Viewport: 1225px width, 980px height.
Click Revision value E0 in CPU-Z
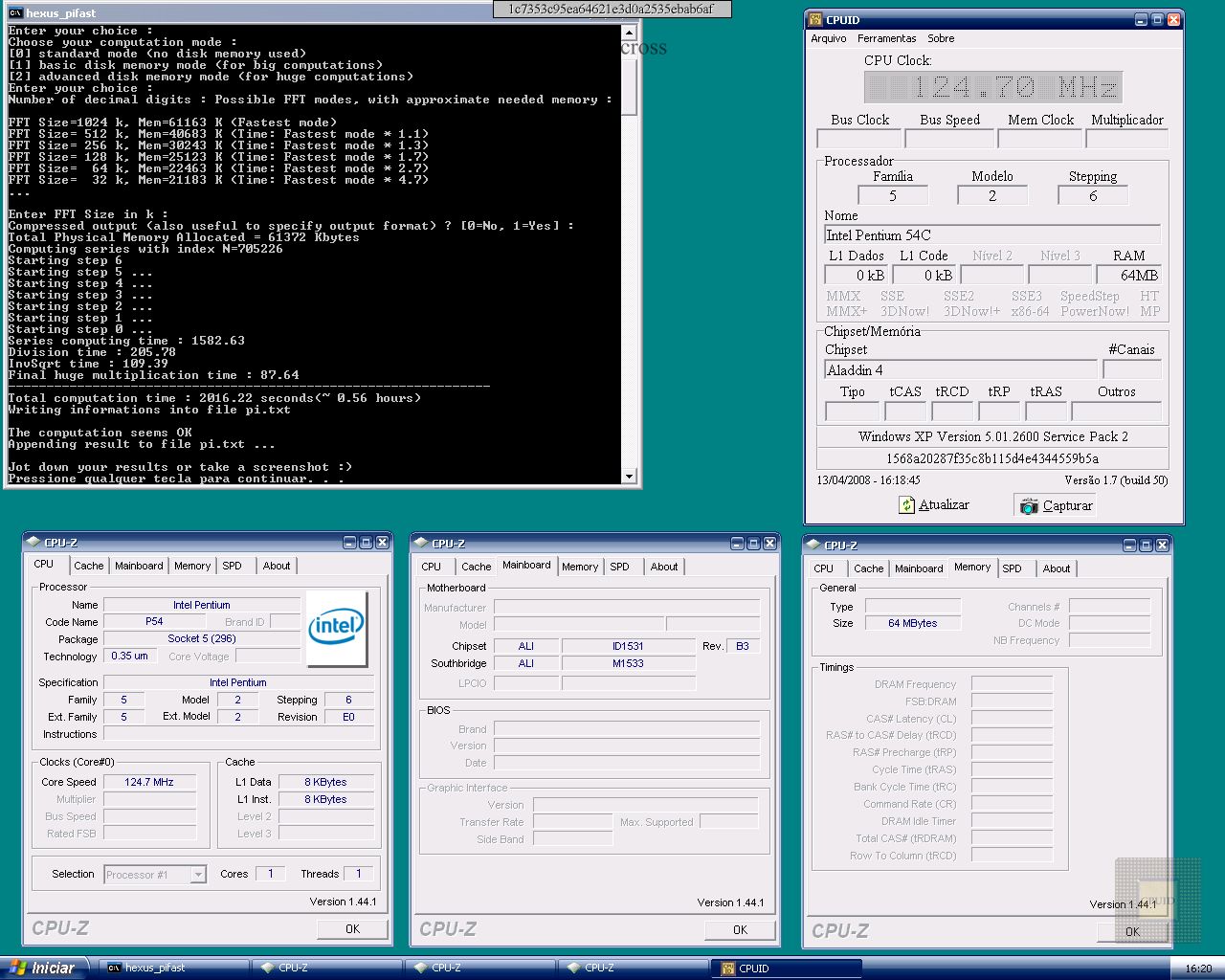coord(348,717)
